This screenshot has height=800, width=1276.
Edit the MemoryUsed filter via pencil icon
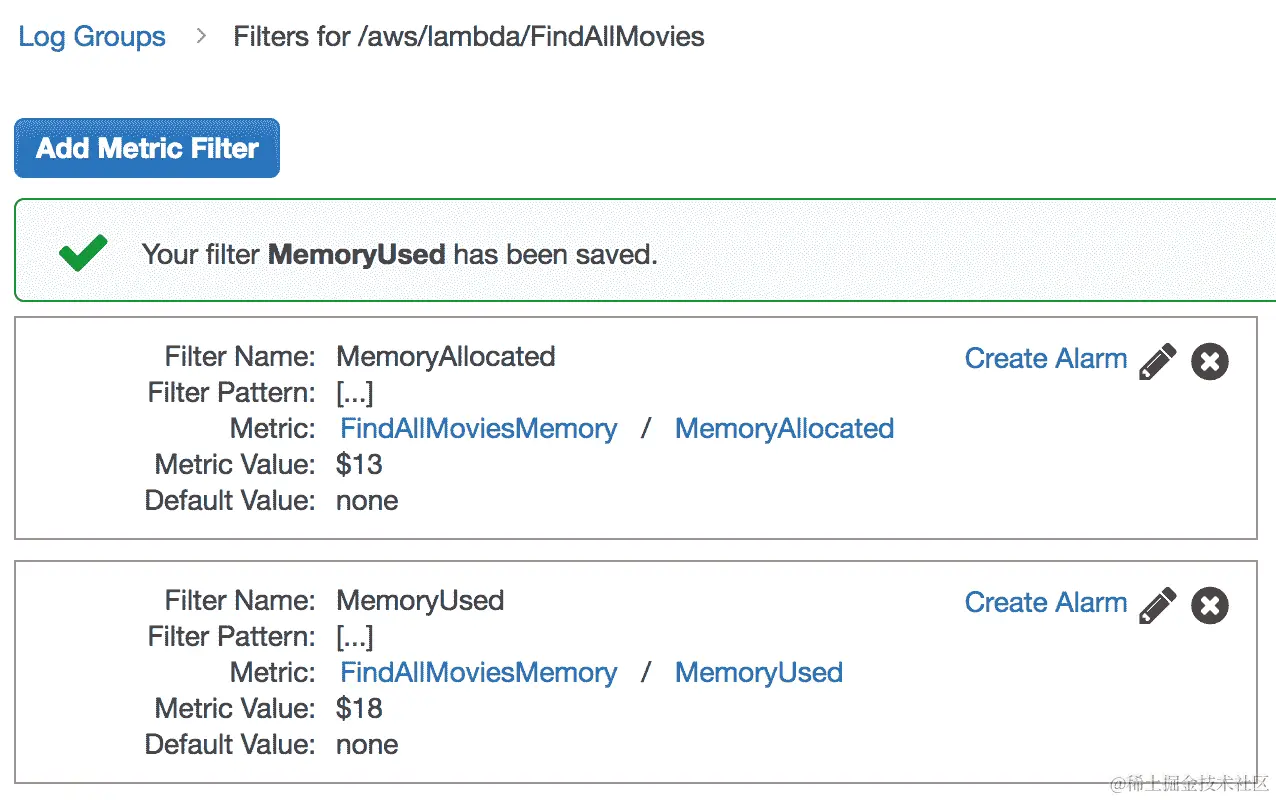[x=1158, y=605]
